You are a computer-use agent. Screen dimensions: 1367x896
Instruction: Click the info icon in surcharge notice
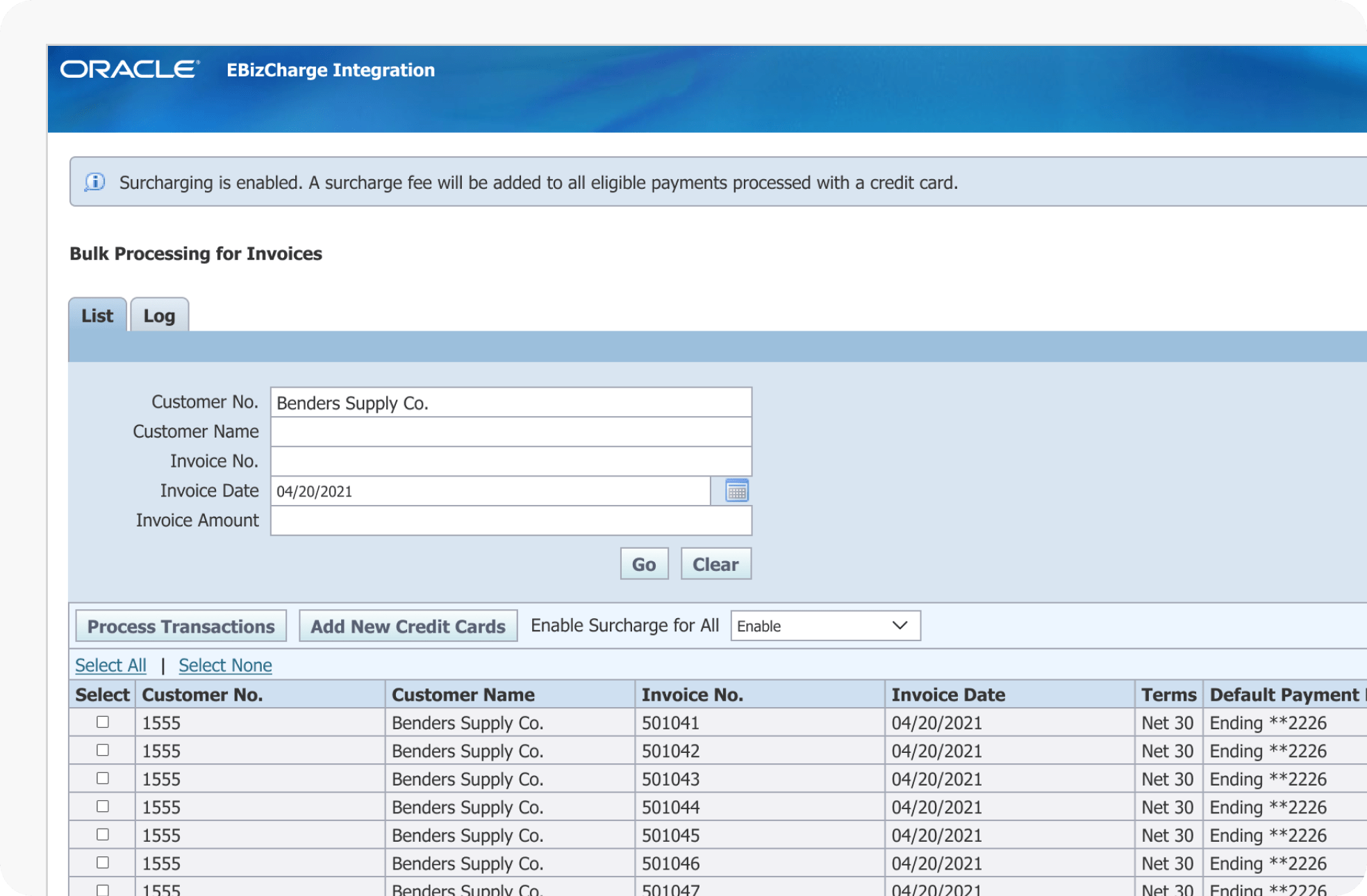(95, 182)
